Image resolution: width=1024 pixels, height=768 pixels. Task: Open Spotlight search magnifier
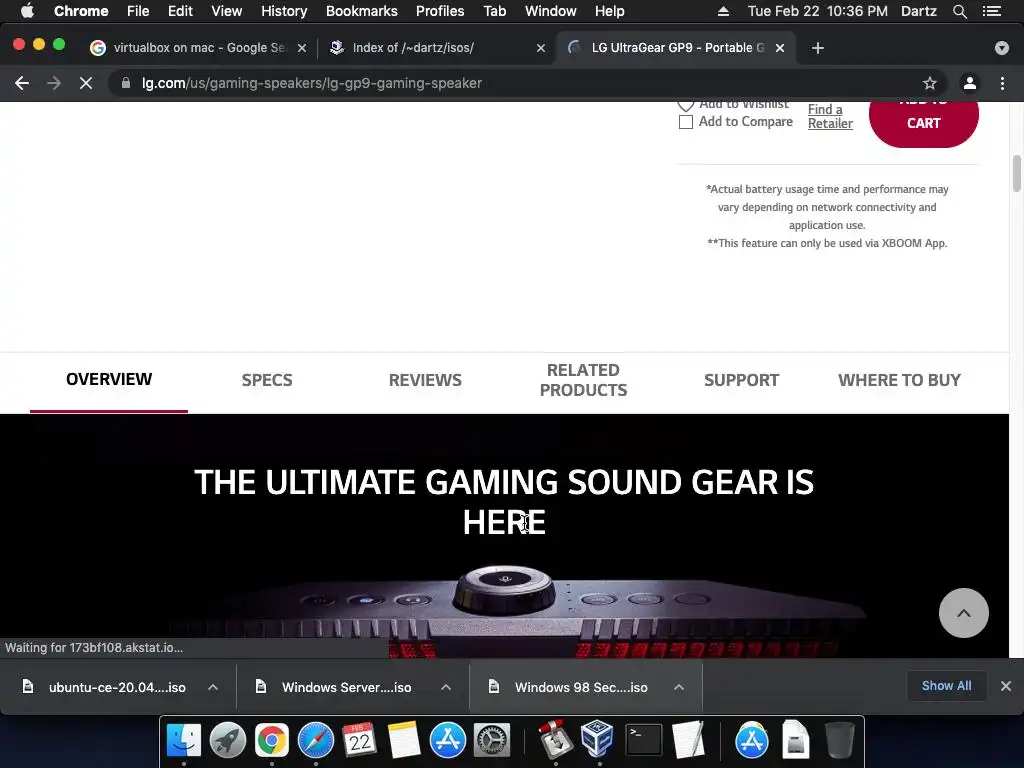click(x=959, y=11)
